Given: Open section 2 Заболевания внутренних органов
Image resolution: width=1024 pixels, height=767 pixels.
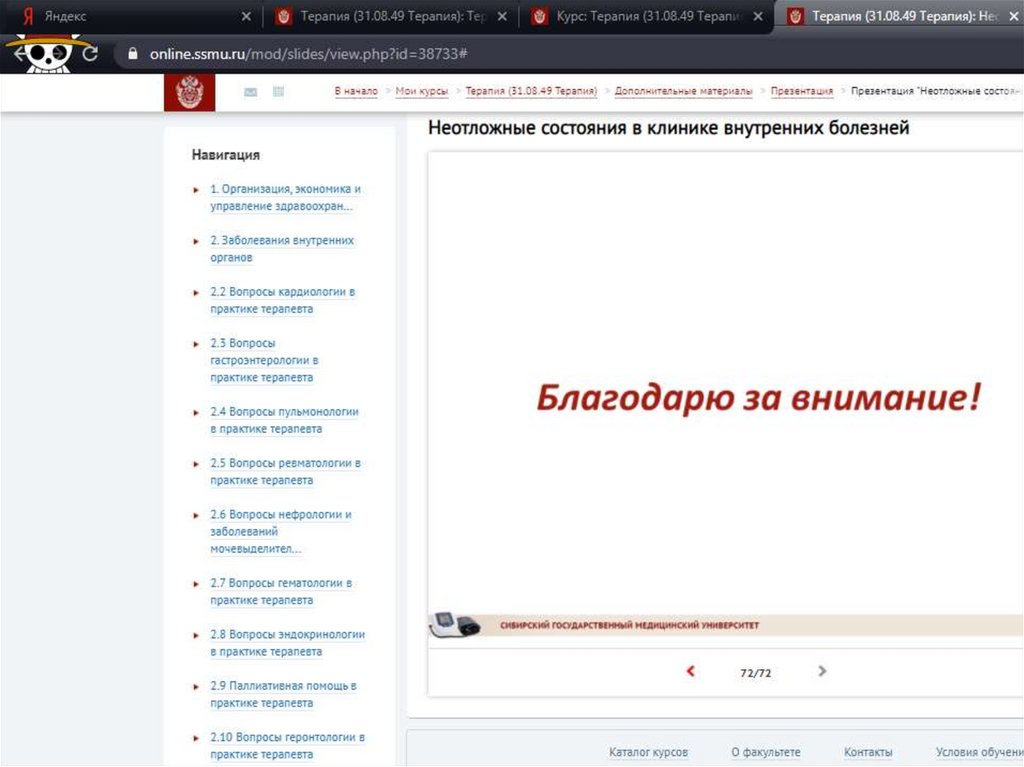Looking at the screenshot, I should point(282,249).
